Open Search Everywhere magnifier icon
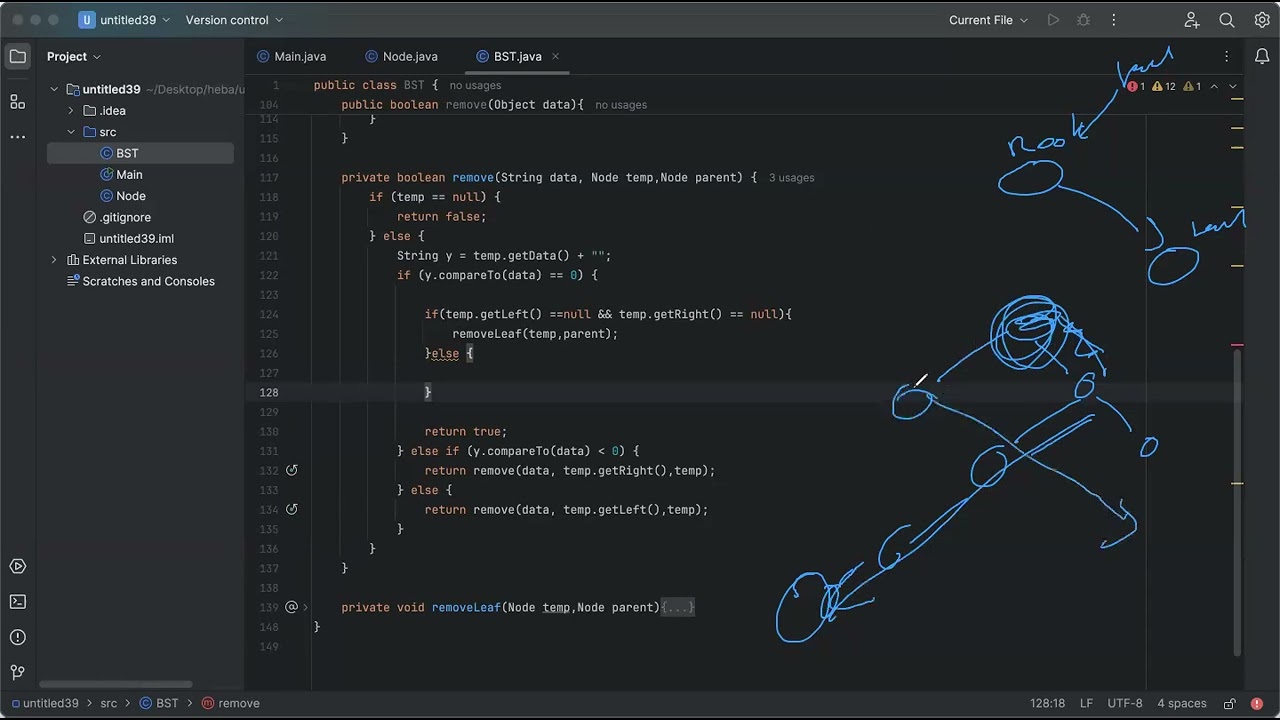1280x720 pixels. pos(1227,20)
